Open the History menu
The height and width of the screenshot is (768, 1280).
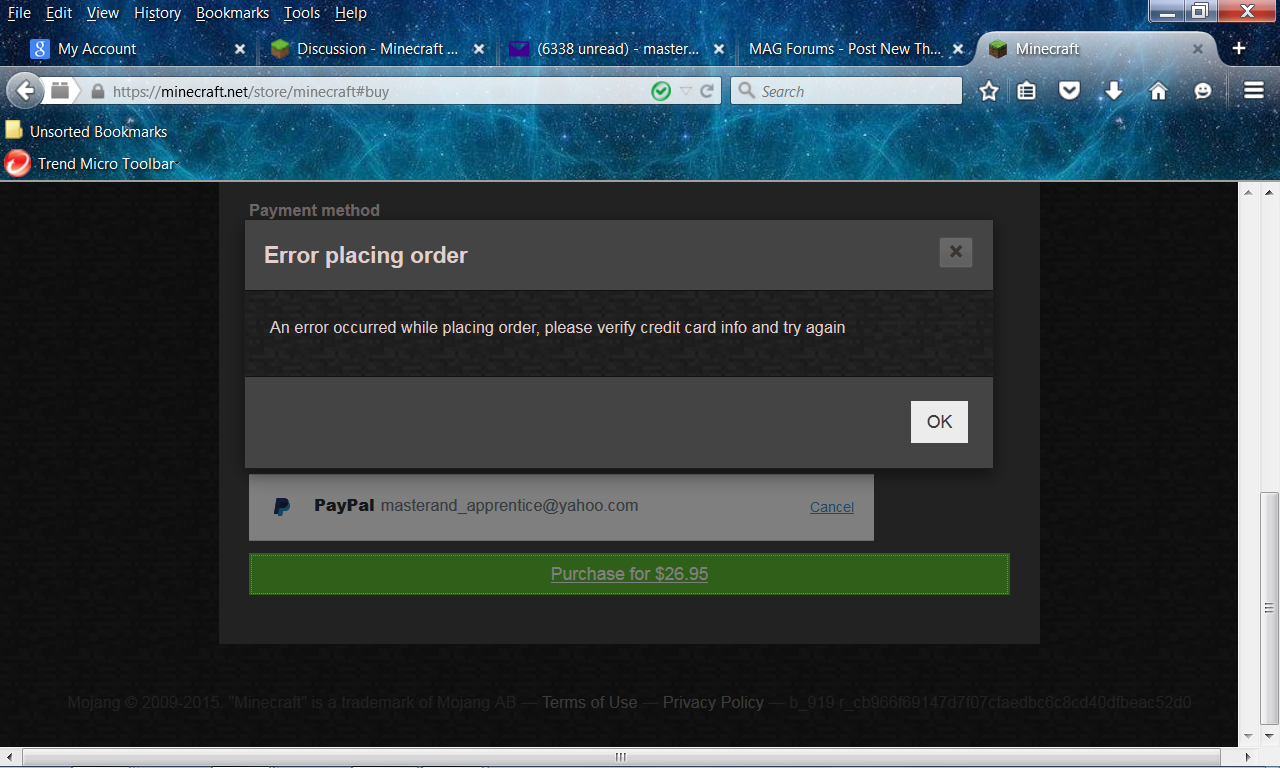pyautogui.click(x=158, y=13)
